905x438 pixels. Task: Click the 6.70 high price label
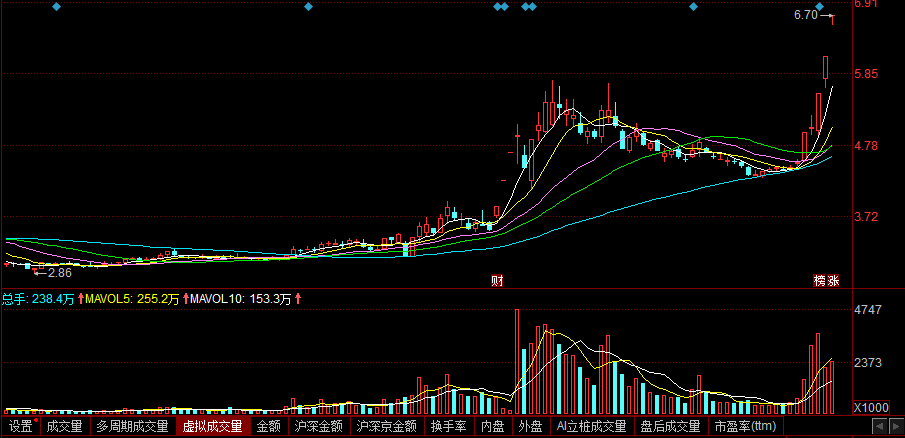pos(806,16)
